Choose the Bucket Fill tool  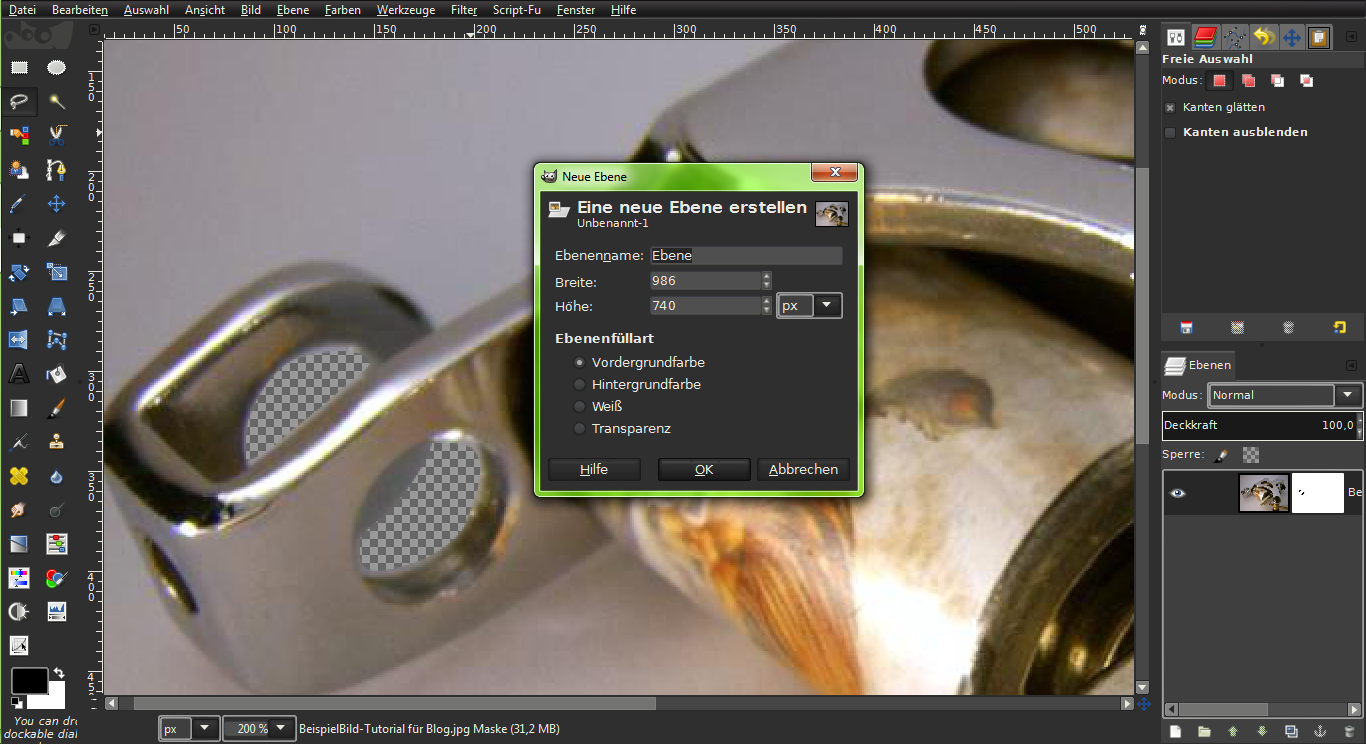56,373
